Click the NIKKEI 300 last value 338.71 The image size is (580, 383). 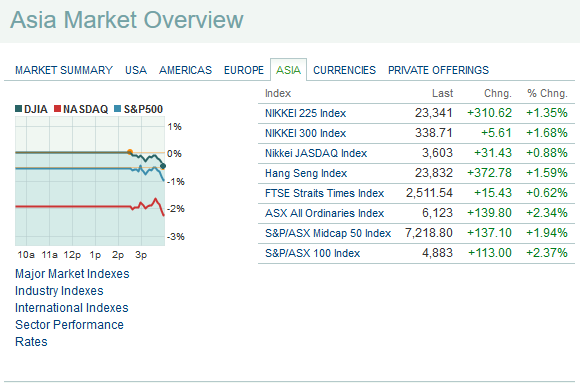(434, 133)
